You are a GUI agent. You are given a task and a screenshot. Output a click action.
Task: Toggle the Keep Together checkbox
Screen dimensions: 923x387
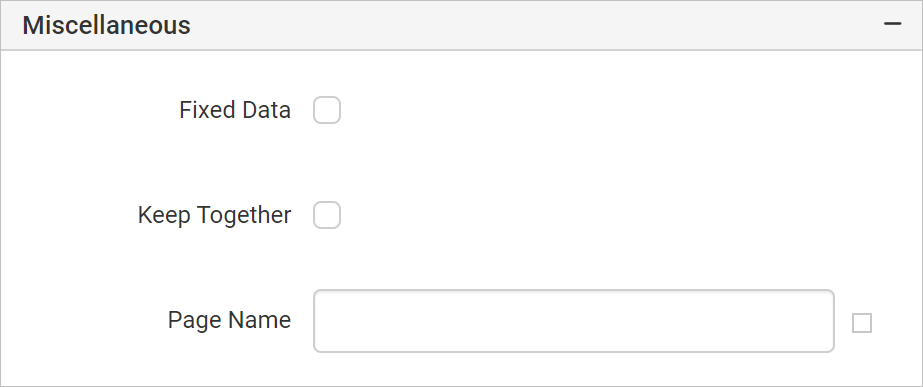[x=327, y=215]
